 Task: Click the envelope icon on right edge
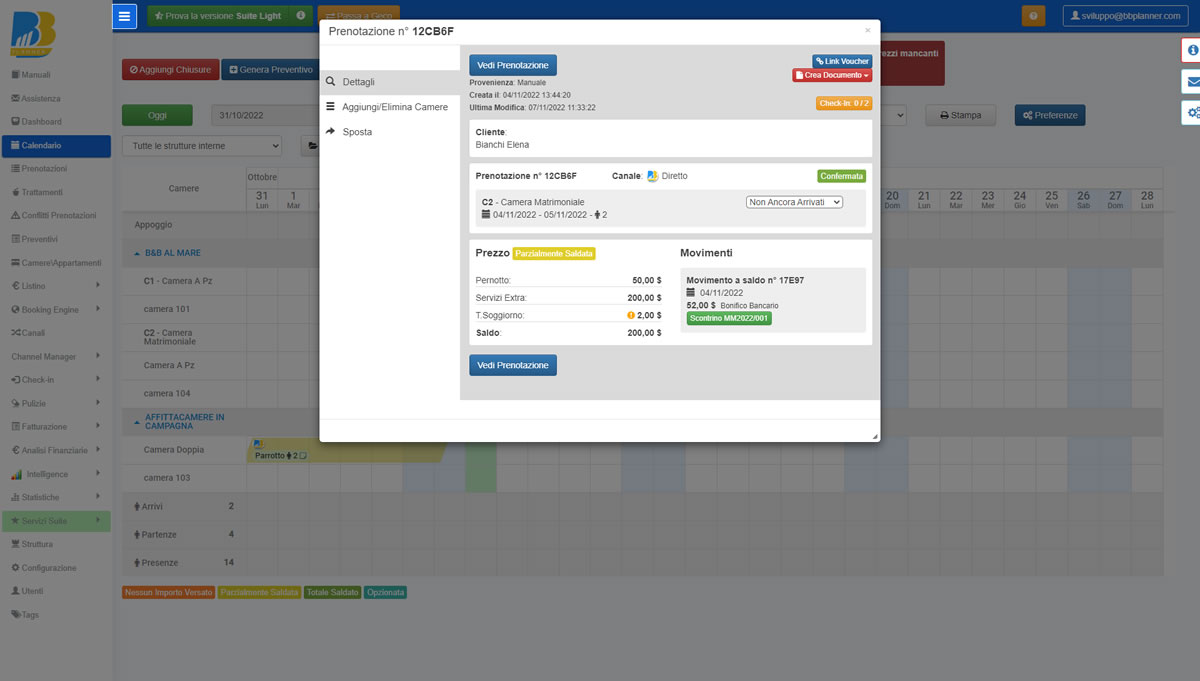pyautogui.click(x=1192, y=81)
